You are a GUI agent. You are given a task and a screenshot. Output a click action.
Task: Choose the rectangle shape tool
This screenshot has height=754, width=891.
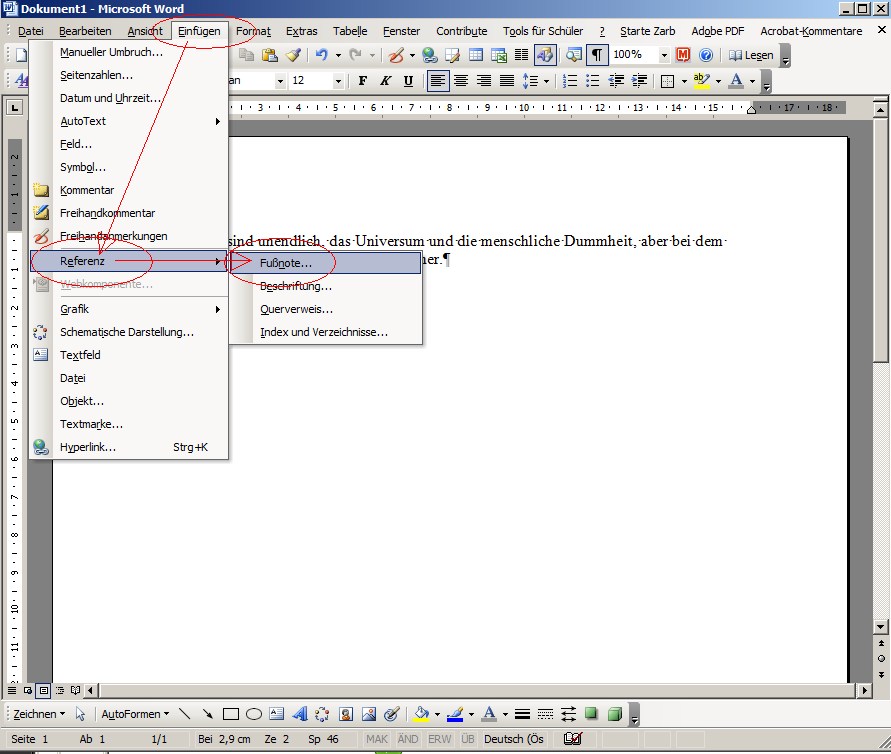231,714
